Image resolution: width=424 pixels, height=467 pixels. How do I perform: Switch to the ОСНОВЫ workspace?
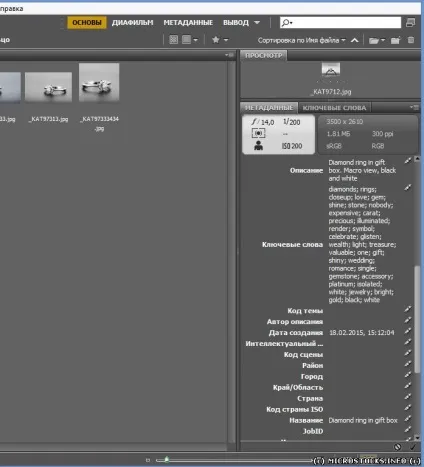click(x=87, y=23)
